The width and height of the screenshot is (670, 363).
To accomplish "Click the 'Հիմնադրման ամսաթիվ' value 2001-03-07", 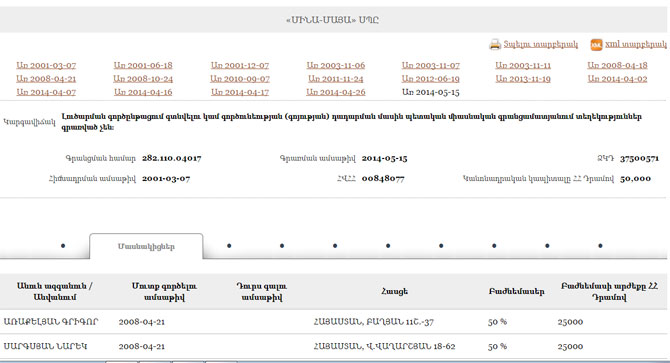I will 166,178.
